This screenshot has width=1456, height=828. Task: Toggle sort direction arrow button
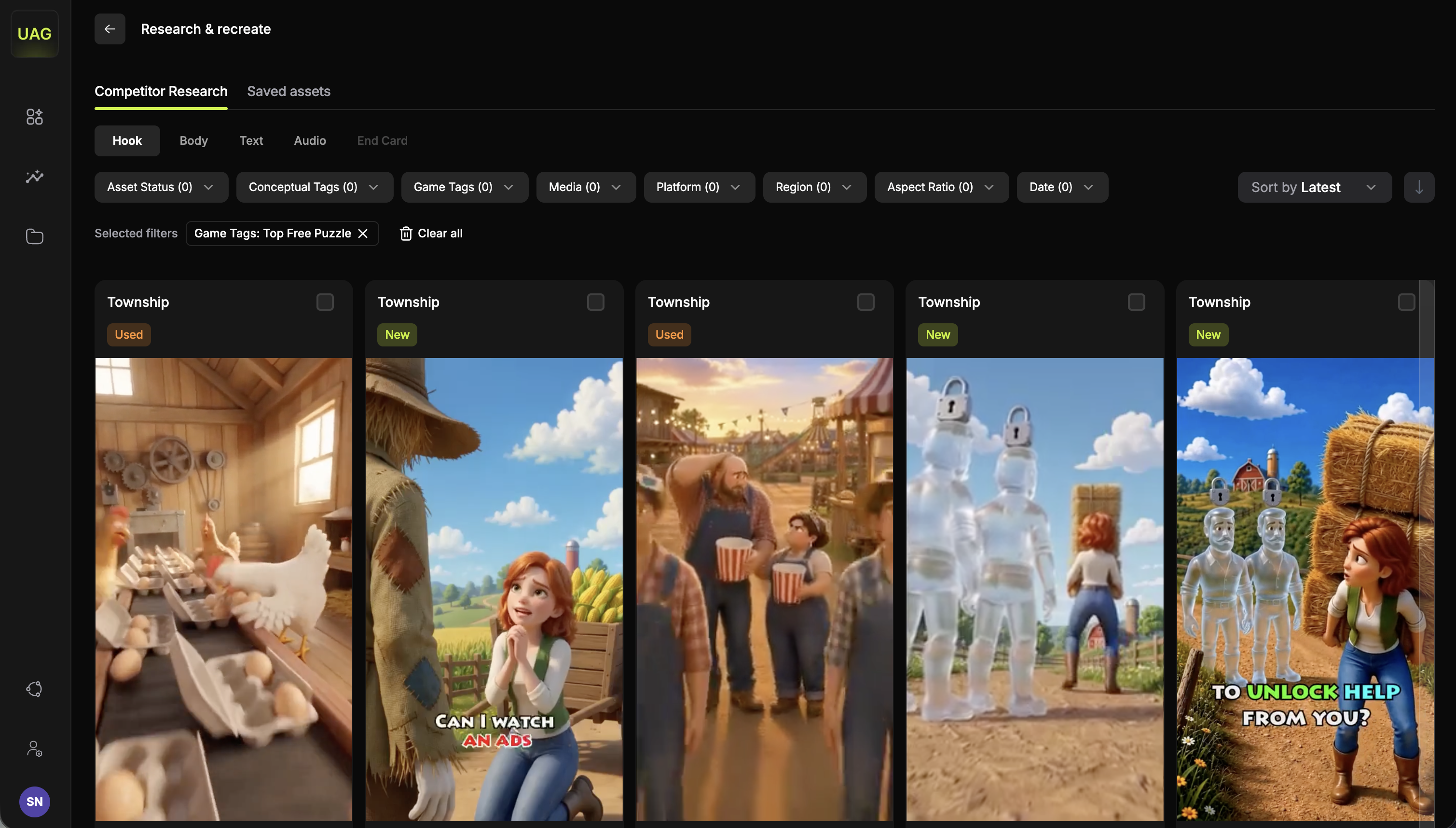pos(1418,187)
